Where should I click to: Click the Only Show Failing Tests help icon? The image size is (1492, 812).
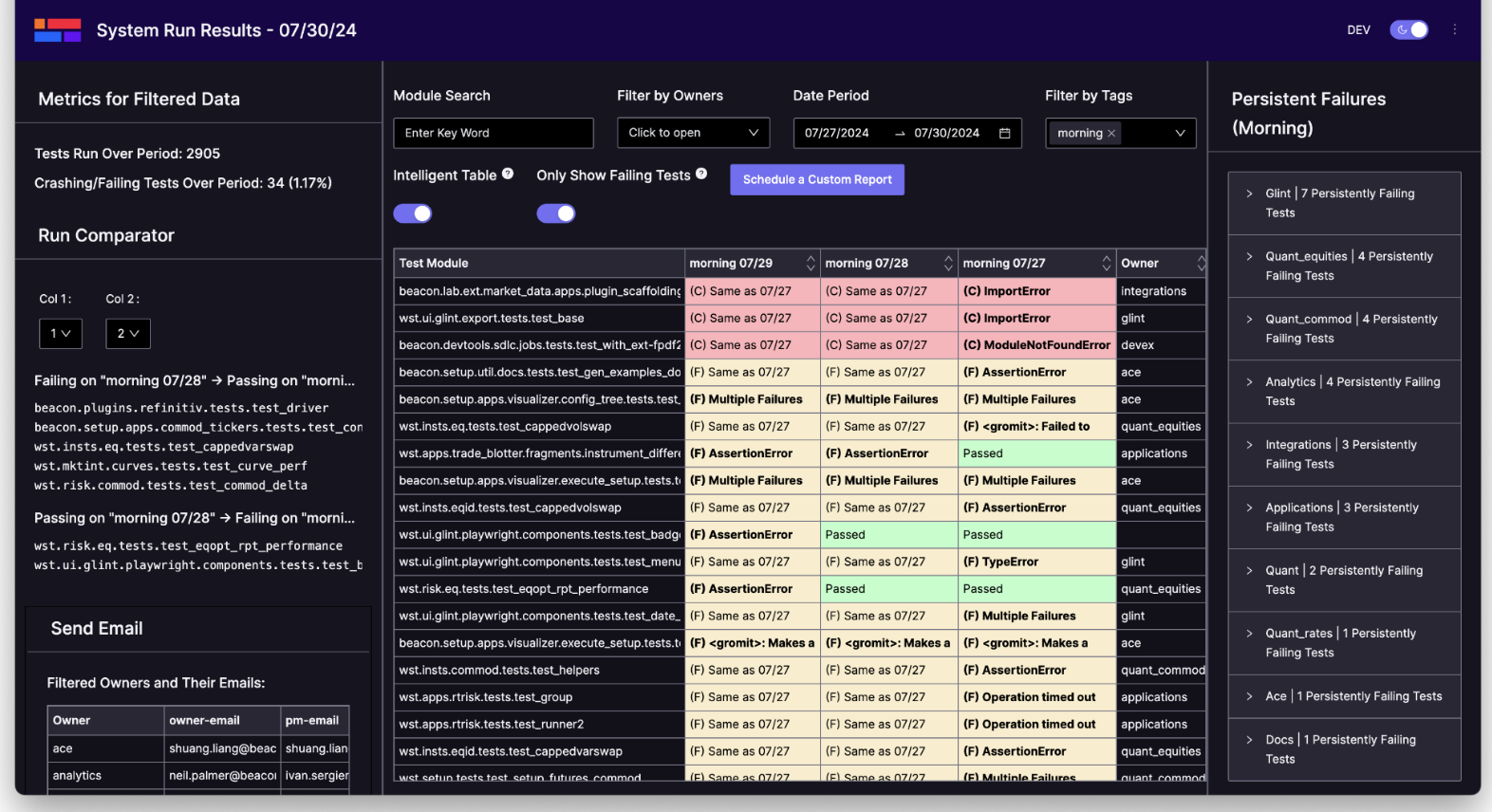coord(701,174)
